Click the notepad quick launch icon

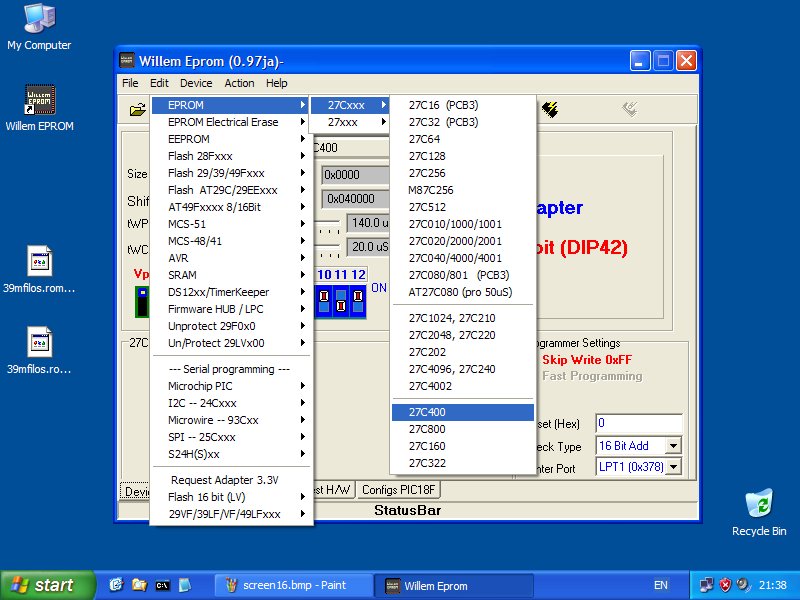coord(184,585)
